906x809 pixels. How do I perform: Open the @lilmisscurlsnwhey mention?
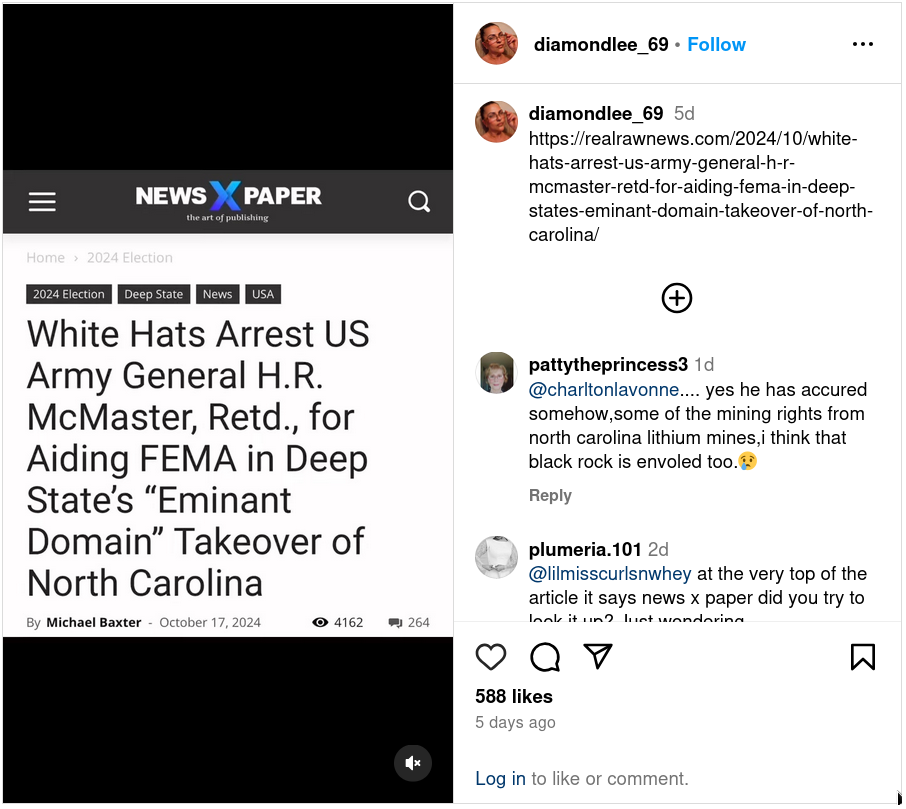[x=610, y=574]
